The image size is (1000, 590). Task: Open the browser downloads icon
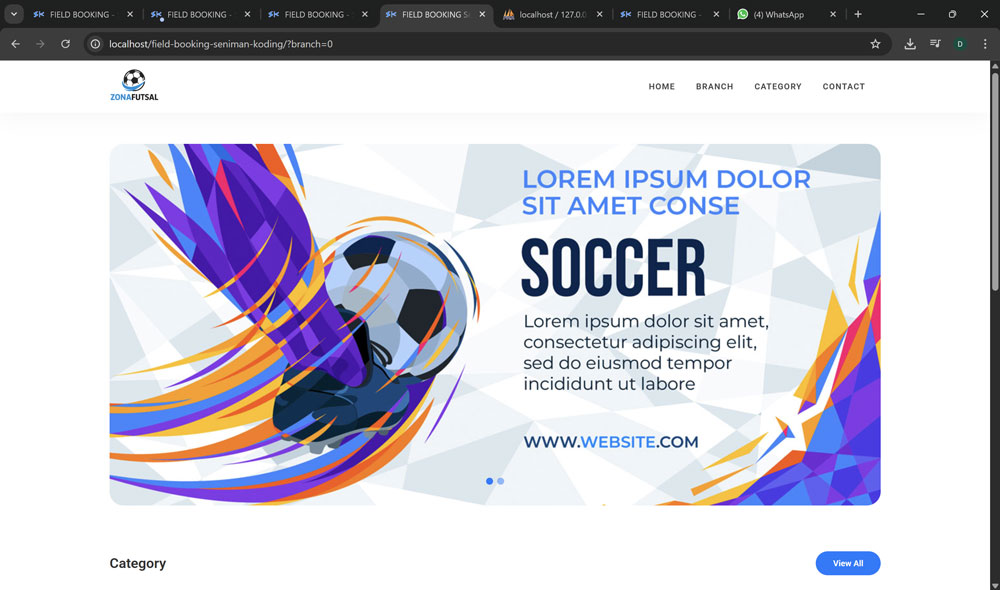[910, 44]
